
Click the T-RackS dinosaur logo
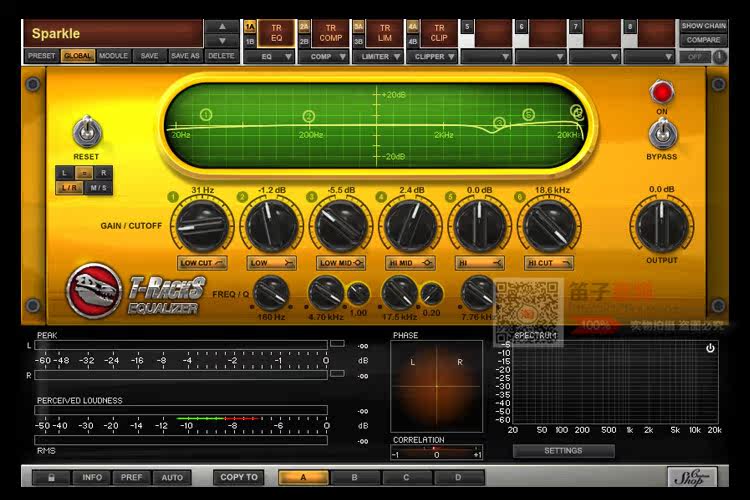[x=93, y=291]
